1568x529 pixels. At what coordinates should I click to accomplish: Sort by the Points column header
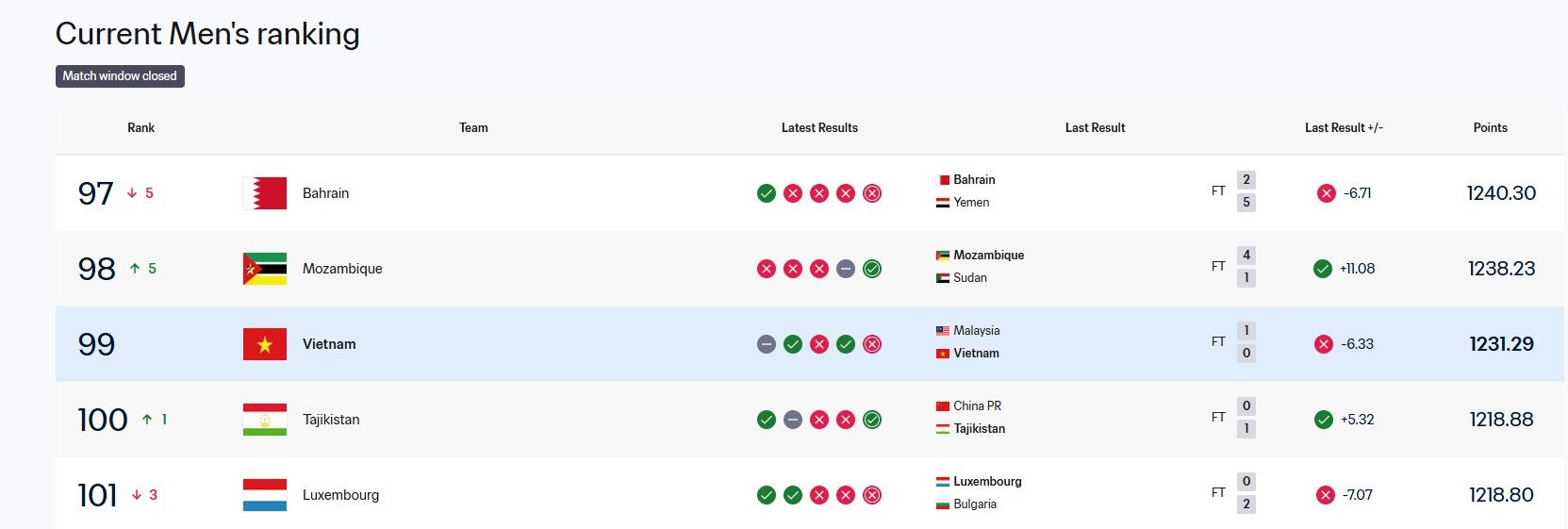tap(1490, 127)
